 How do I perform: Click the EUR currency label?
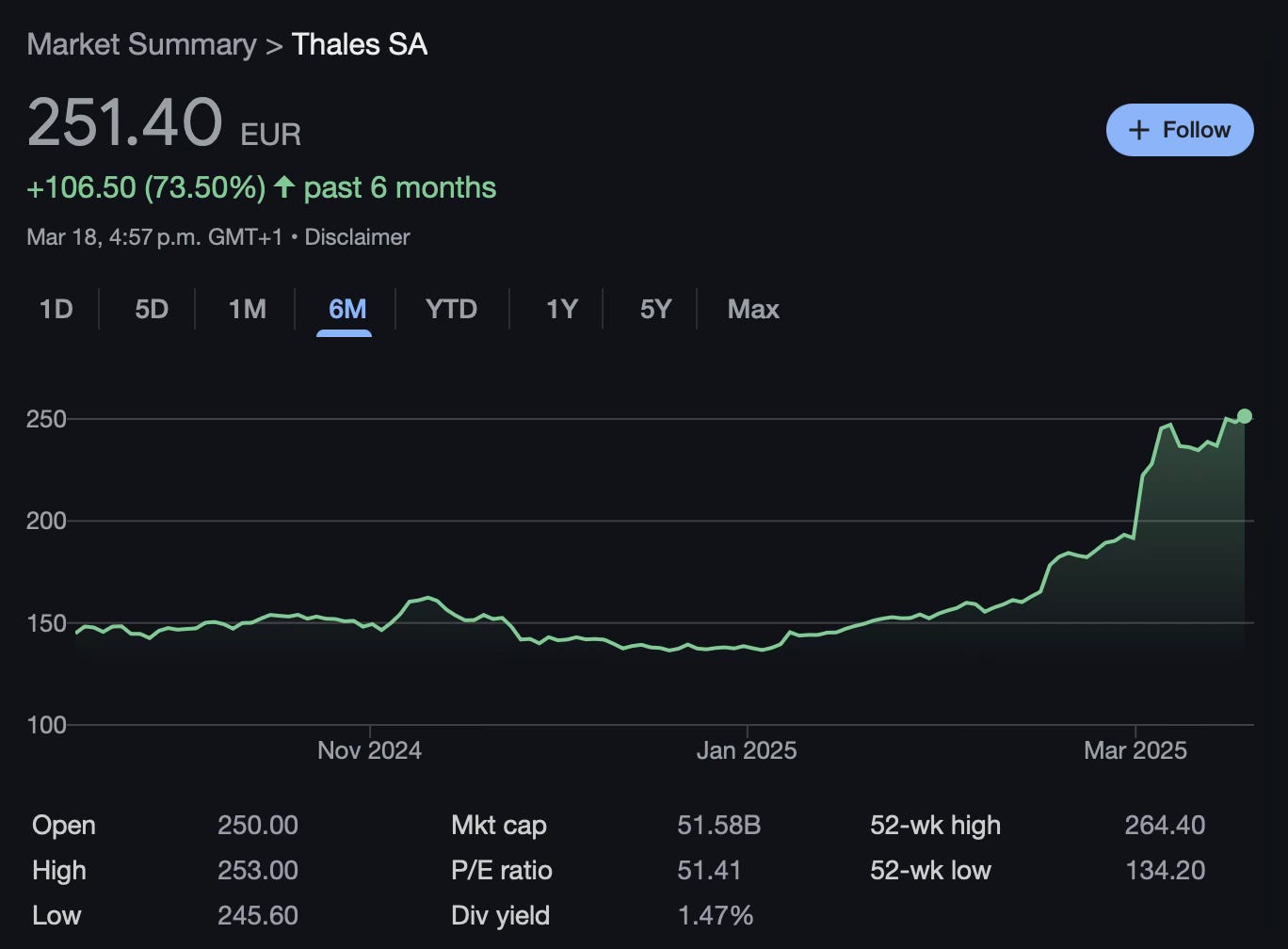271,135
